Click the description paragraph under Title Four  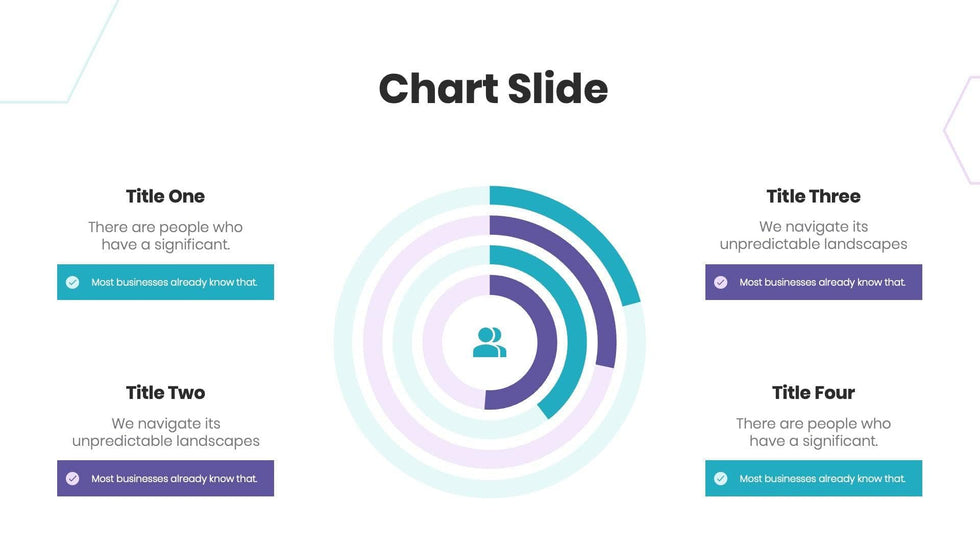point(813,432)
